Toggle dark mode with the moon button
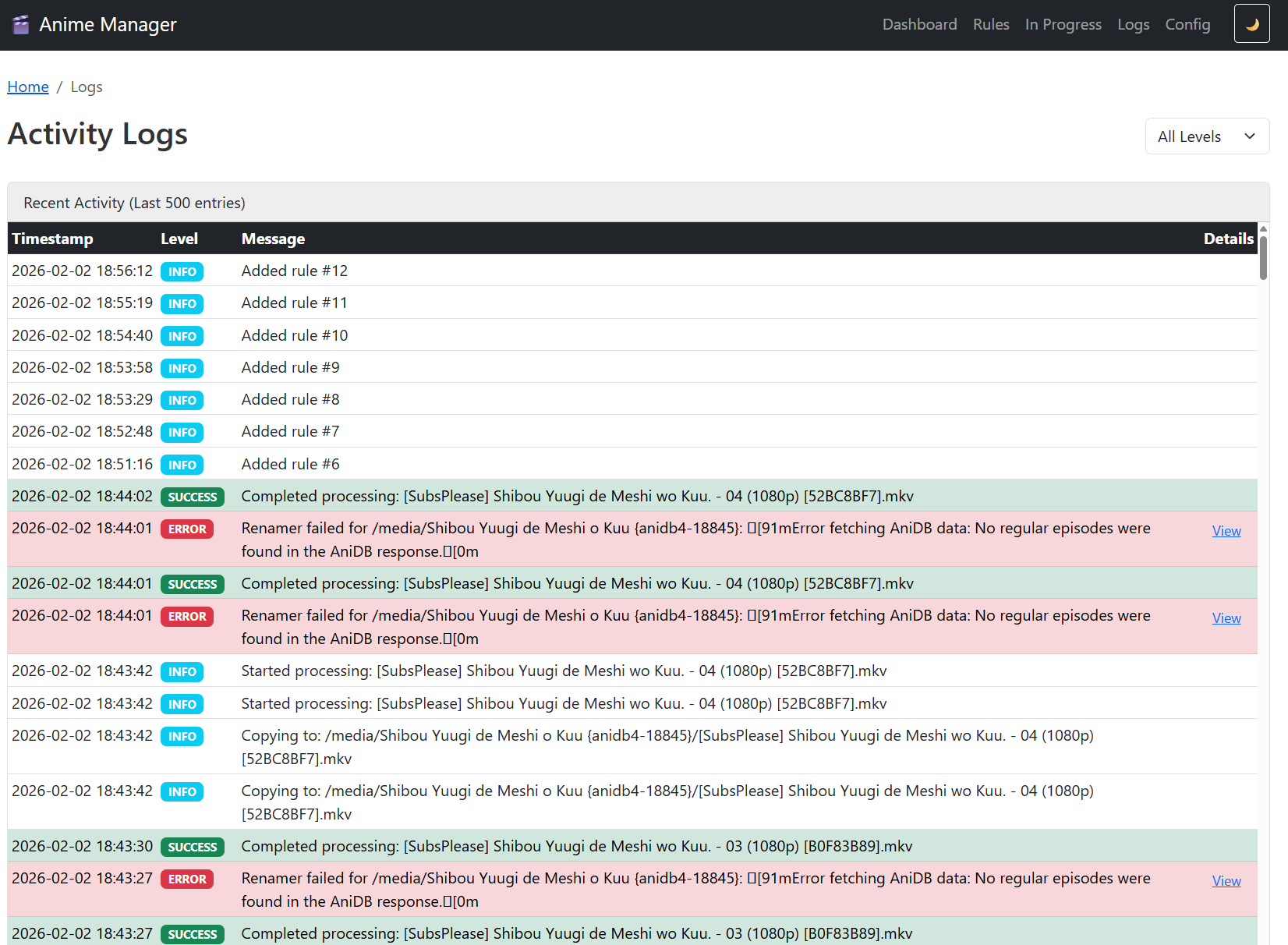This screenshot has height=945, width=1288. 1251,24
